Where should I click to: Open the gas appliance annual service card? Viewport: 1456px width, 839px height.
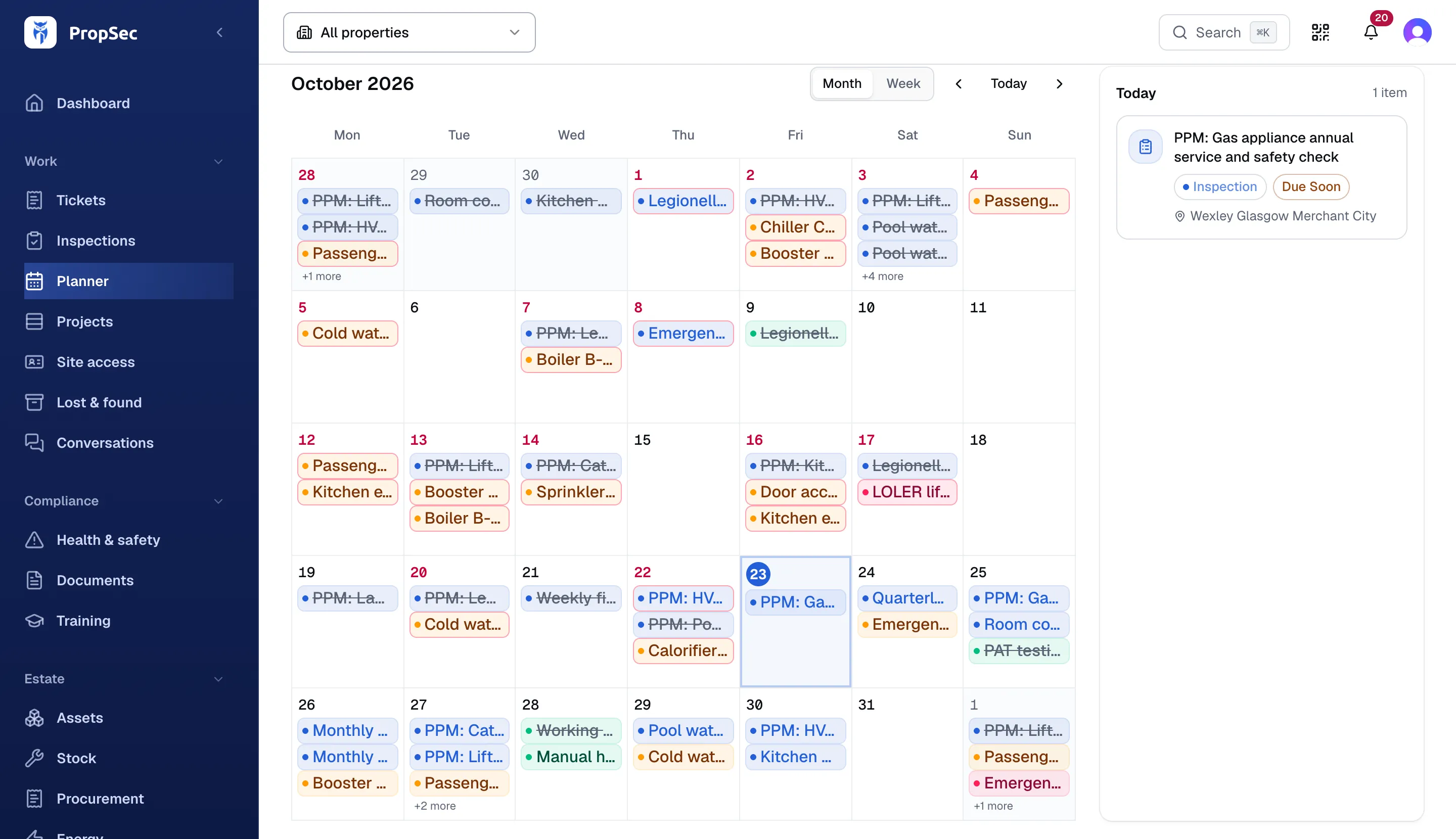pos(1261,177)
